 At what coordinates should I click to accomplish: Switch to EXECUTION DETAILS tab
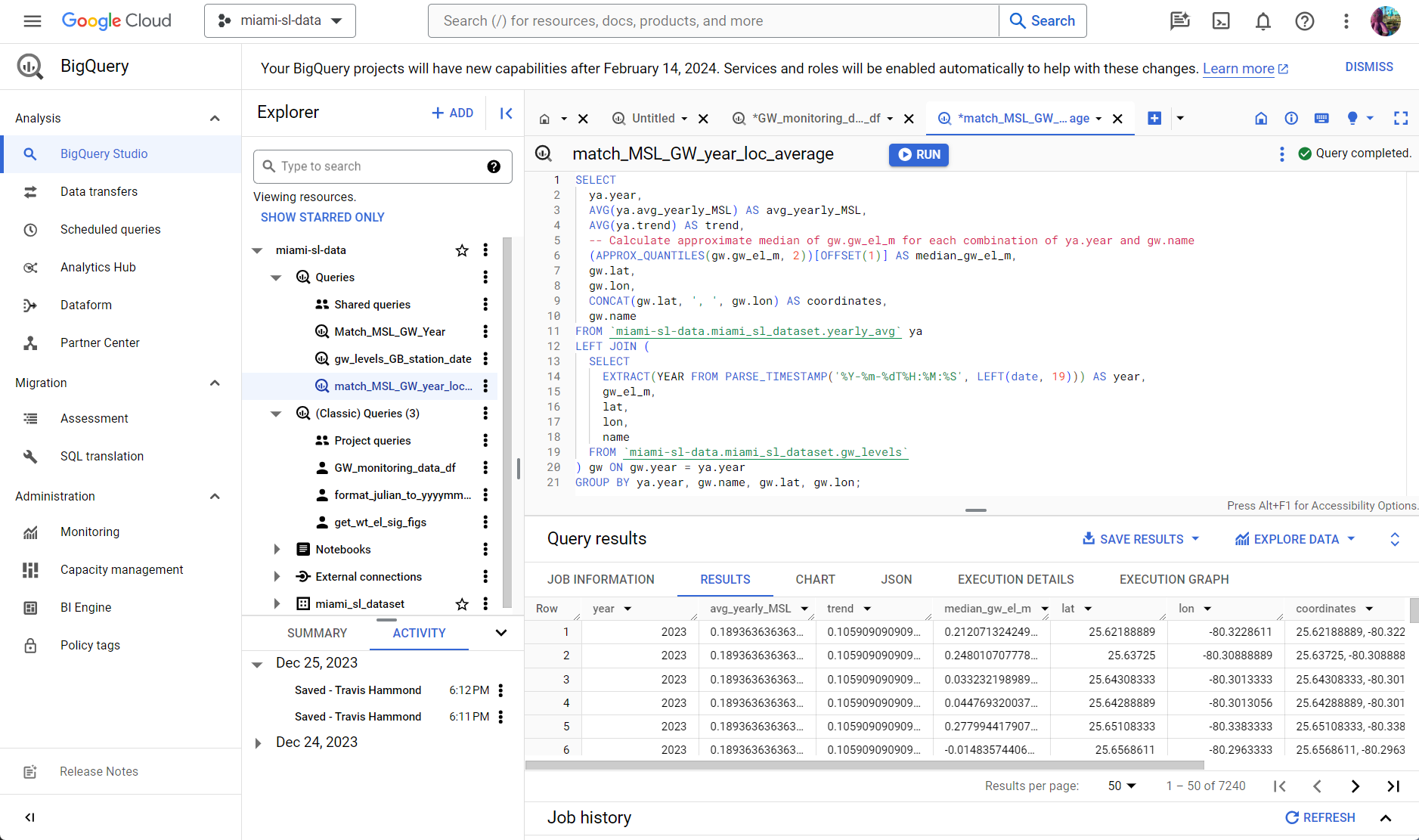[1015, 579]
